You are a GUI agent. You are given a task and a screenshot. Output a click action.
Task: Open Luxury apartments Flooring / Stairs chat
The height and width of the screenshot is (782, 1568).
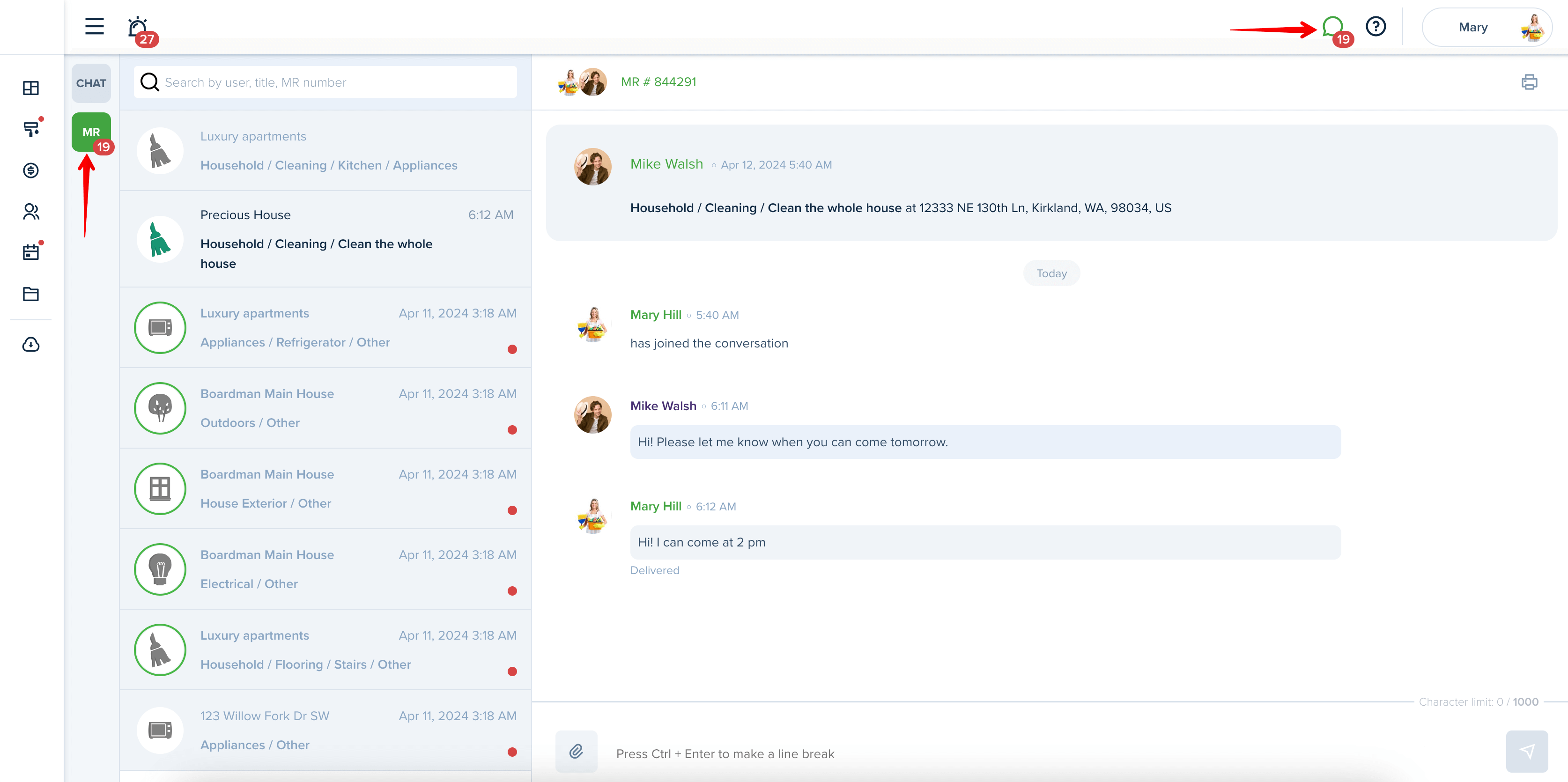325,649
